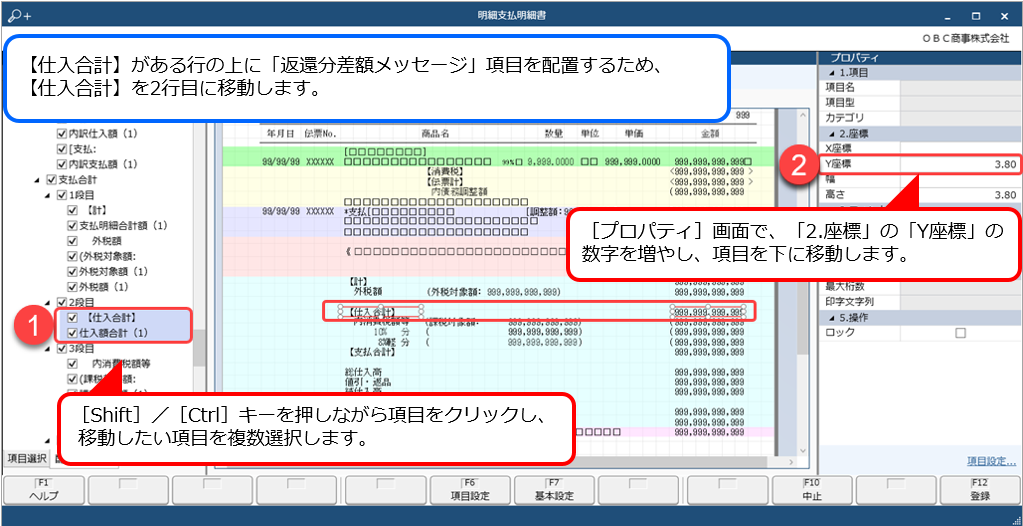Toggle the 【計】 checkbox in 1段目
The width and height of the screenshot is (1023, 526).
click(x=72, y=210)
